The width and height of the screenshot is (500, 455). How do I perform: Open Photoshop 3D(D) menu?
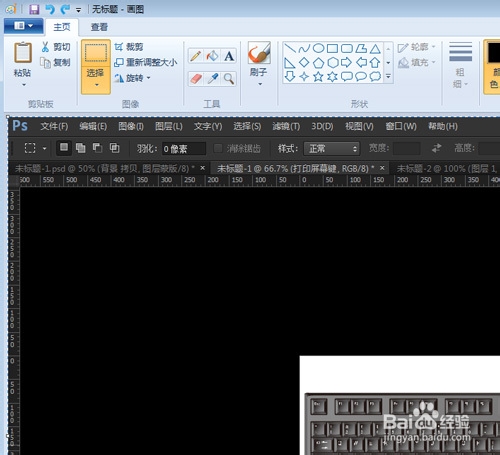click(x=322, y=126)
